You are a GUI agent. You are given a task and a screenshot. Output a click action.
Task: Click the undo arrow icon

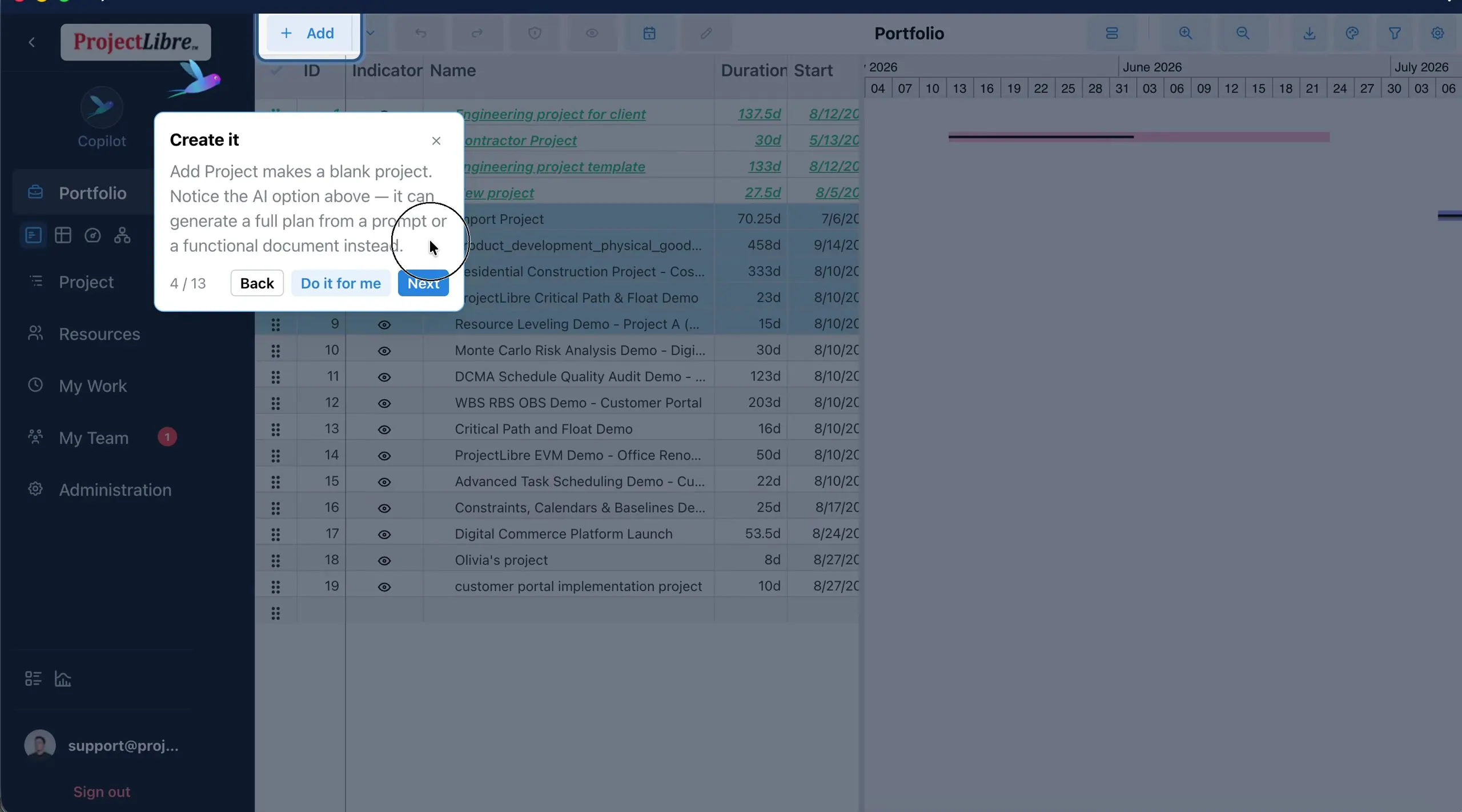421,33
